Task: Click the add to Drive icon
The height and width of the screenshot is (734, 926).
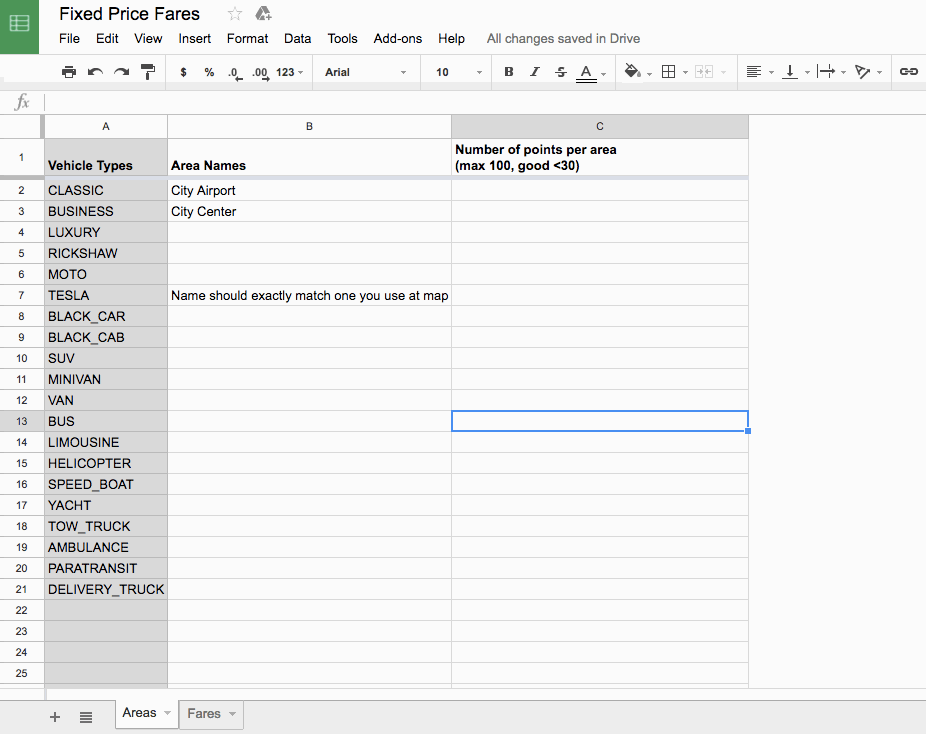Action: point(263,14)
